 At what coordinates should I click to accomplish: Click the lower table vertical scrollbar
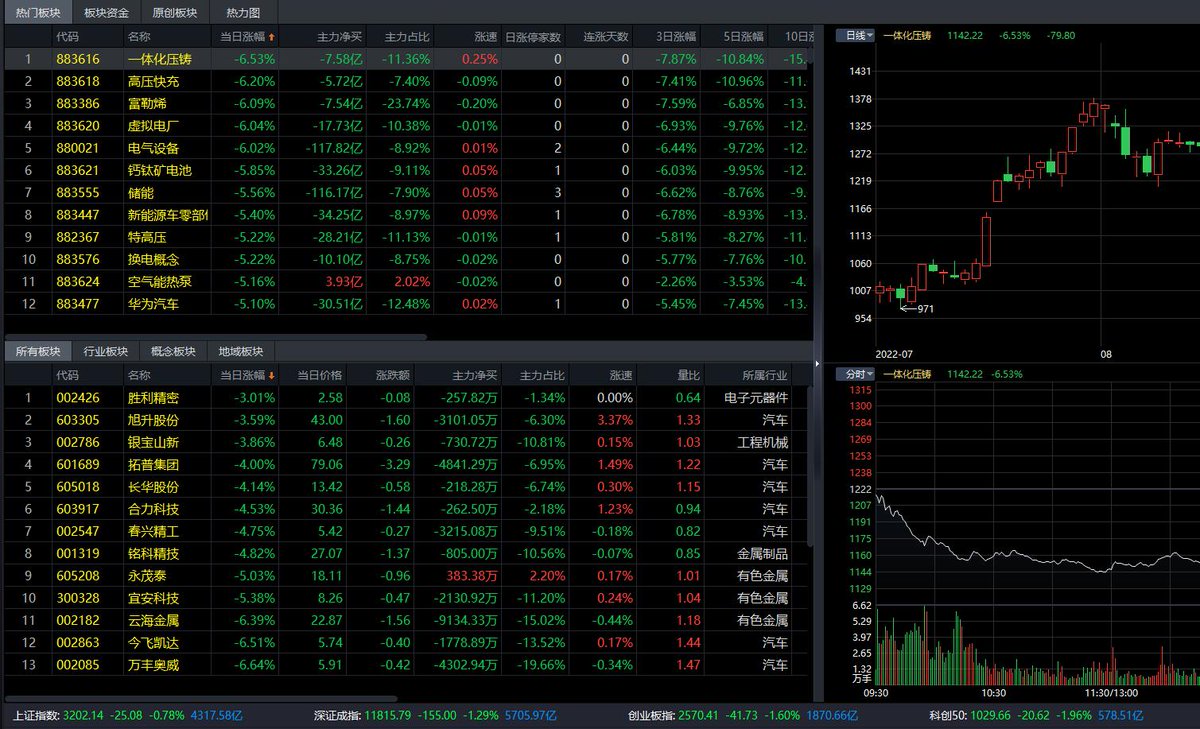coord(810,465)
